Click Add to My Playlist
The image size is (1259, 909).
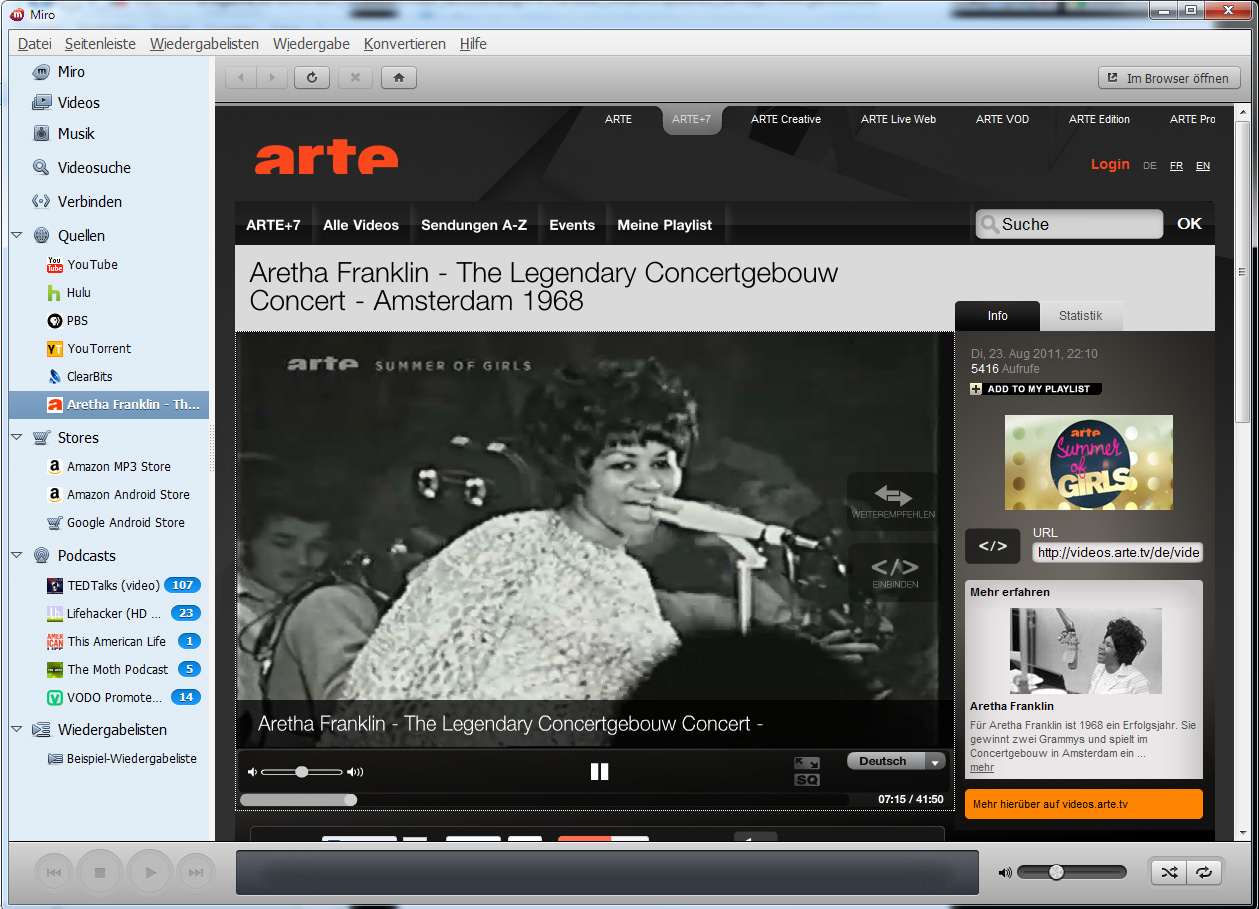click(x=1036, y=389)
